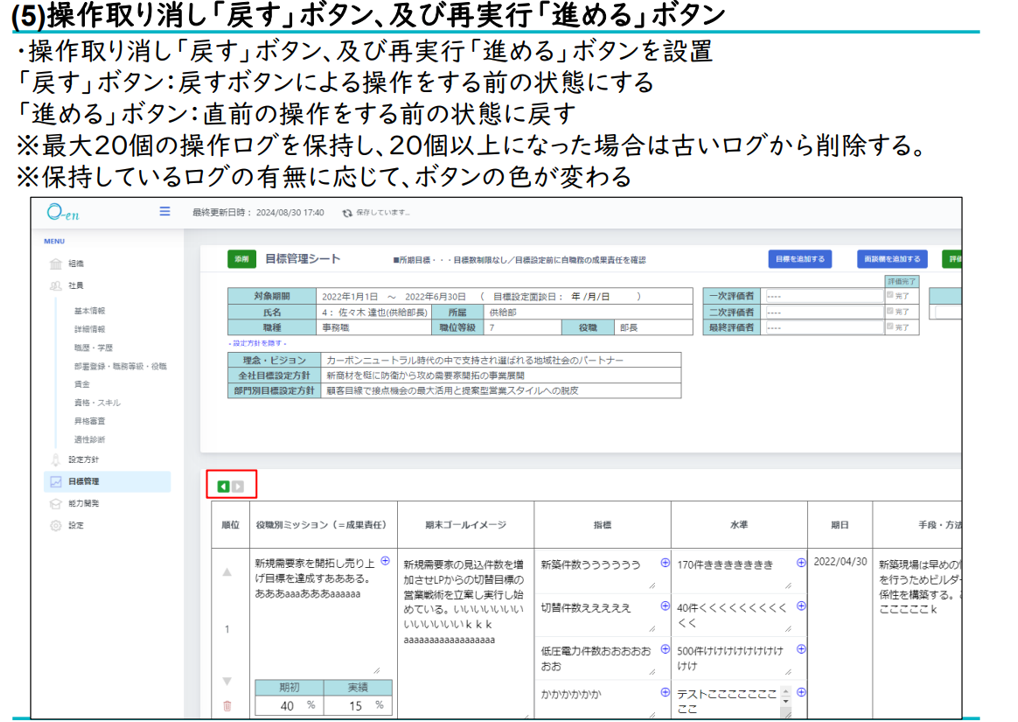This screenshot has width=1018, height=722.
Task: Click the 最終更新日時 2024/08/30 17:40 text
Action: [x=258, y=212]
